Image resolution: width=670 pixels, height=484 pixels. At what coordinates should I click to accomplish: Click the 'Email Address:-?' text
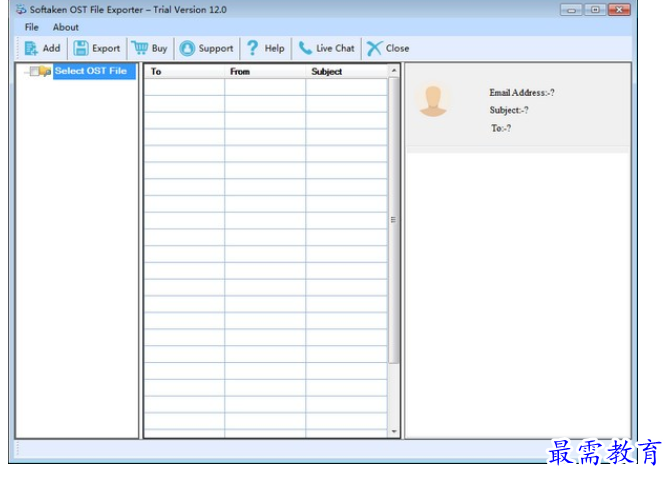[x=522, y=92]
